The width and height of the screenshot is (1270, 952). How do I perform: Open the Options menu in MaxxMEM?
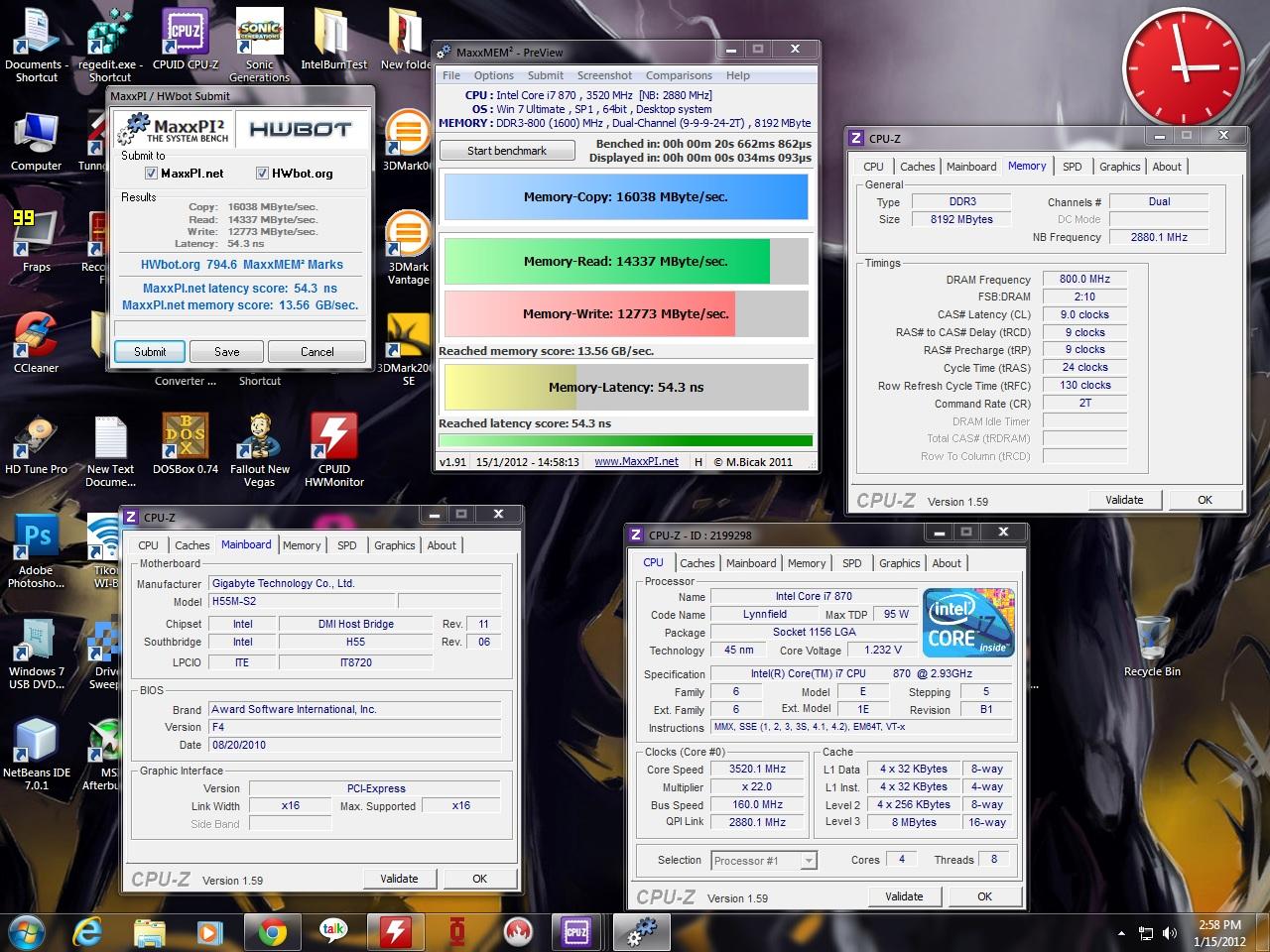click(493, 75)
